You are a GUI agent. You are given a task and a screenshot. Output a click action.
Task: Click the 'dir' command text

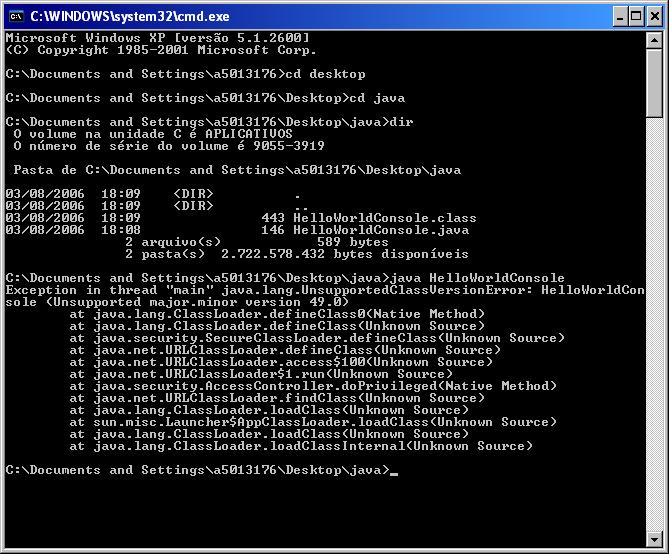coord(401,122)
